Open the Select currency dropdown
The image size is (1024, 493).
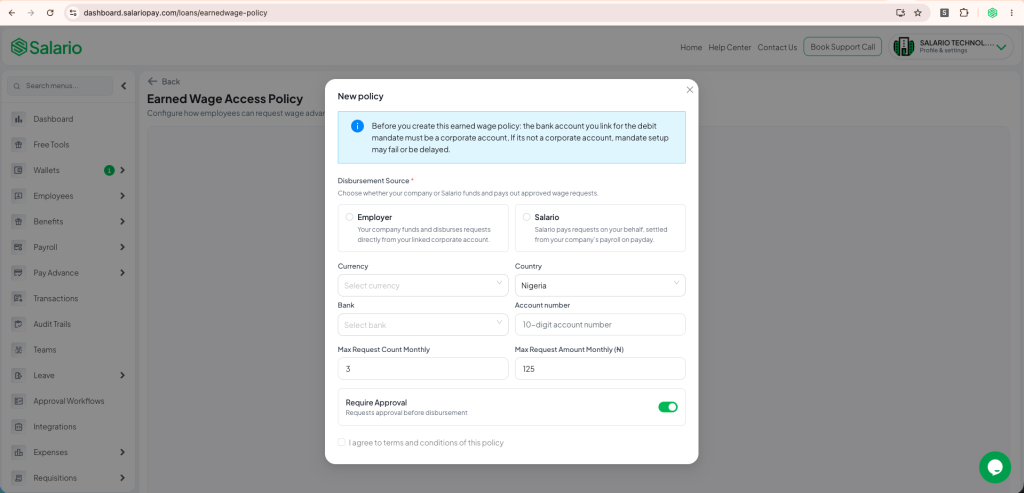(423, 285)
